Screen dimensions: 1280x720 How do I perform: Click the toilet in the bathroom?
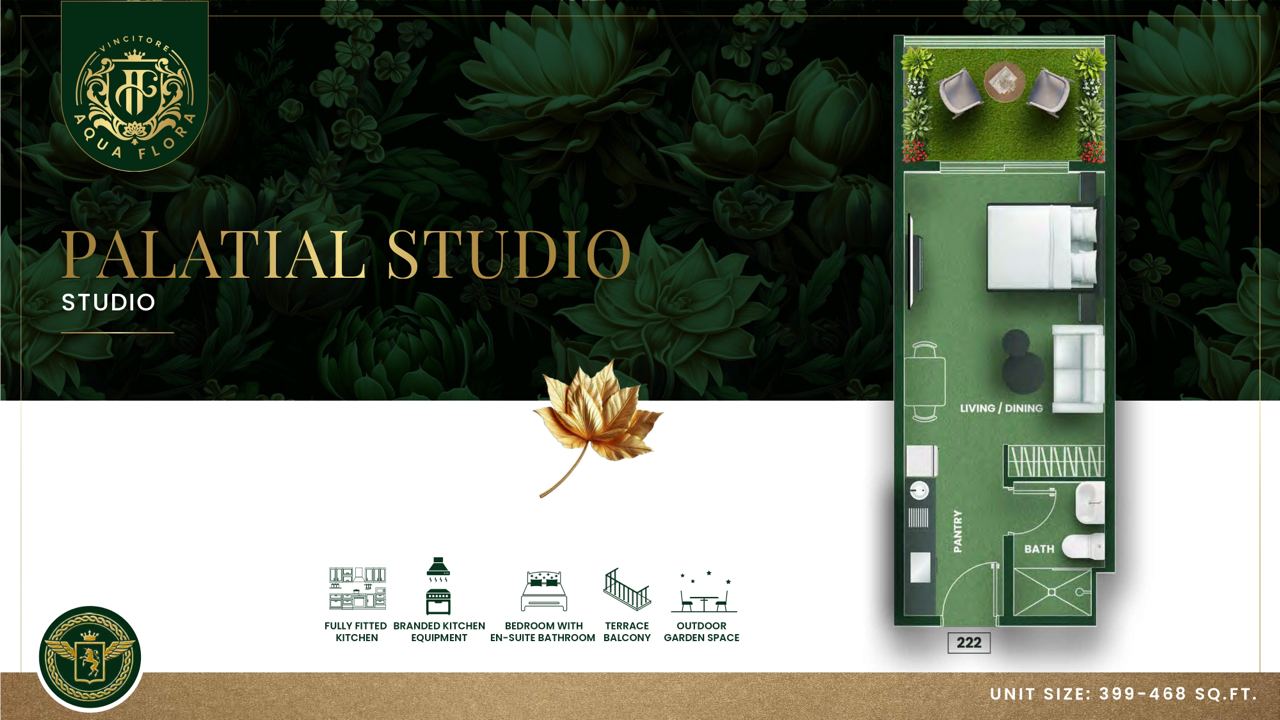point(1084,545)
